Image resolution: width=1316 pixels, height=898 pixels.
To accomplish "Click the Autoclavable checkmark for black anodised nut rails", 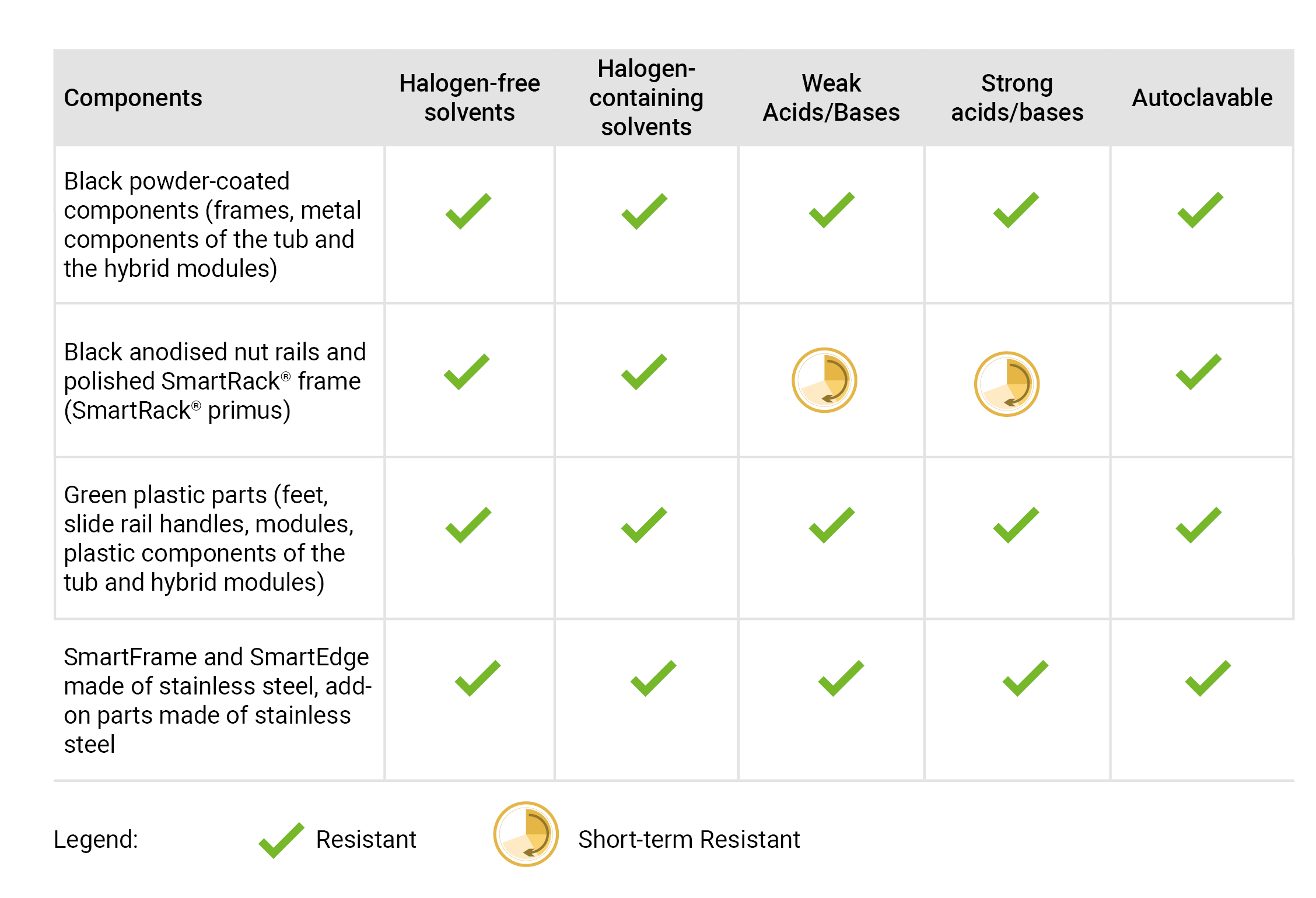I will pos(1198,371).
